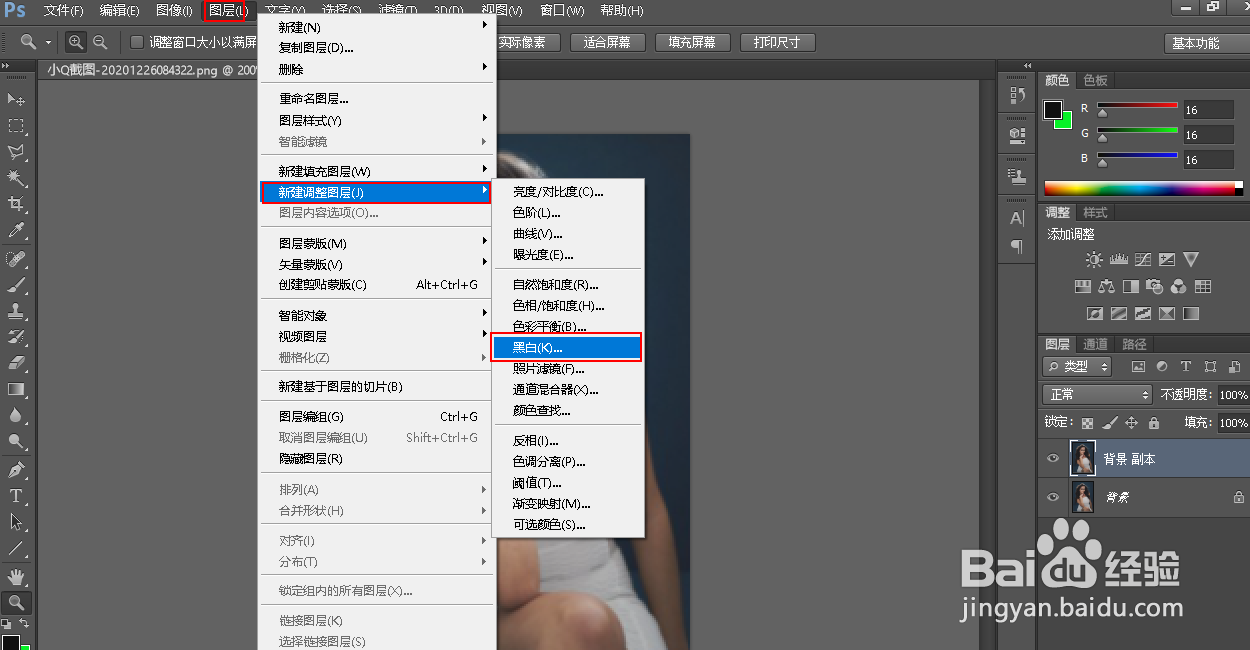Open the layer blend mode dropdown showing 正常

pos(1096,394)
